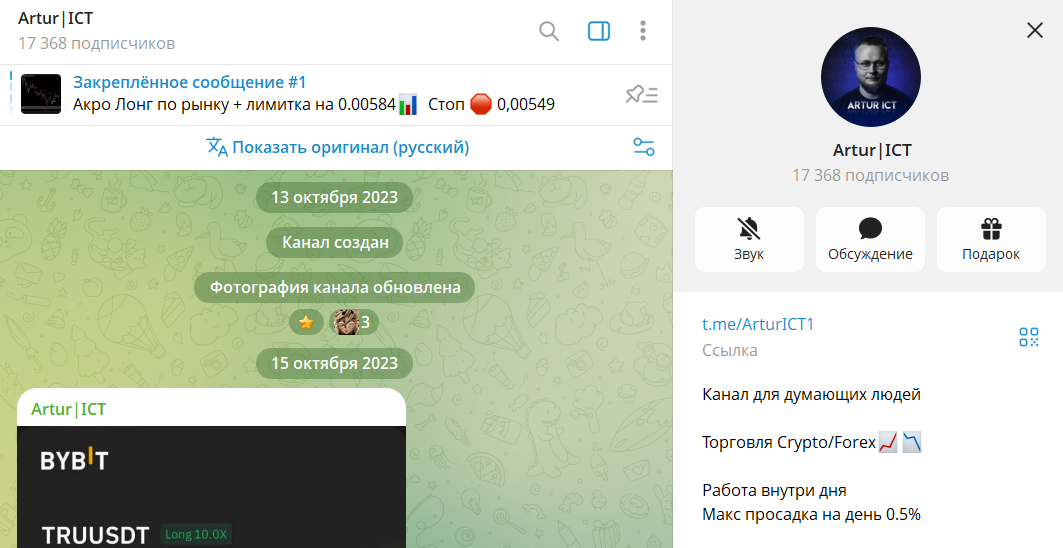Viewport: 1063px width, 548px height.
Task: Click the avatar reaction with count 3
Action: [354, 322]
